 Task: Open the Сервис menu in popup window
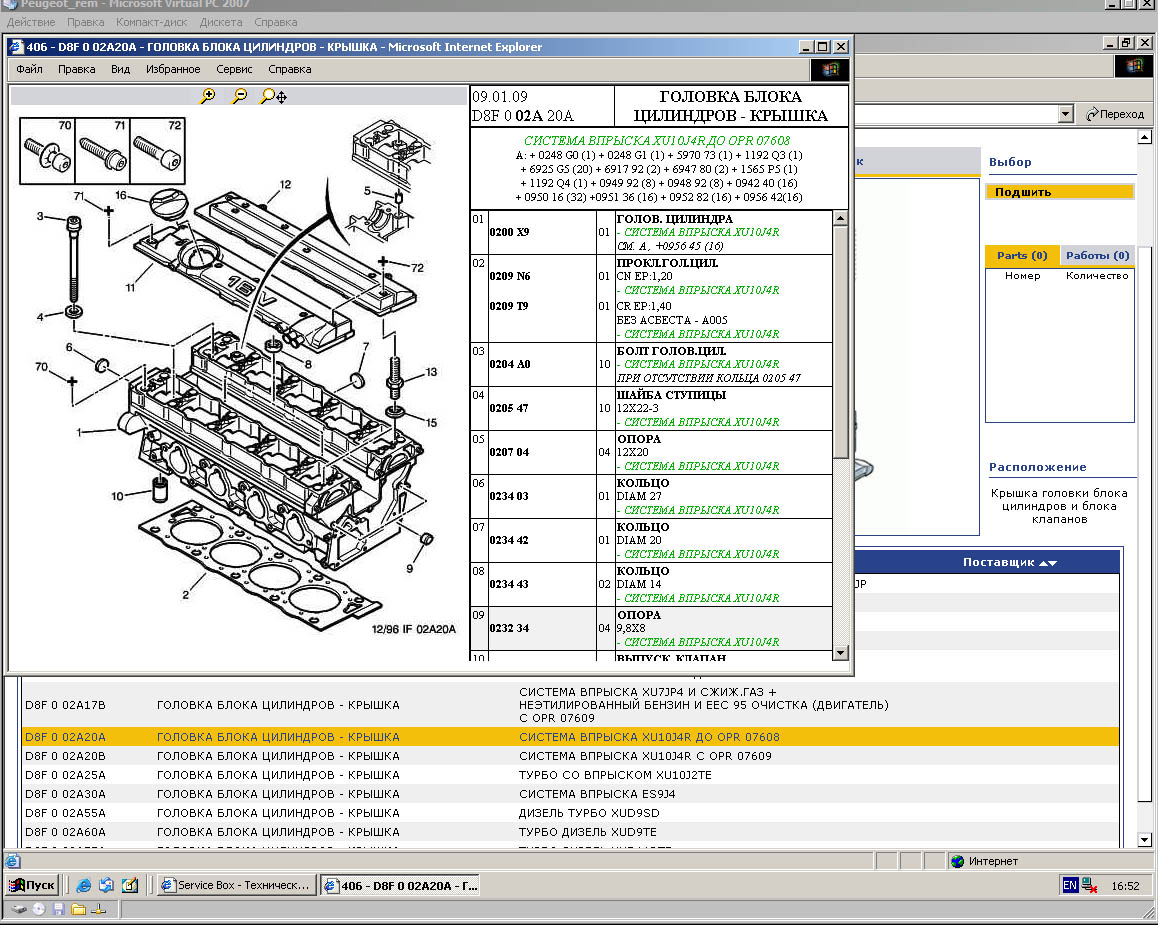coord(234,69)
